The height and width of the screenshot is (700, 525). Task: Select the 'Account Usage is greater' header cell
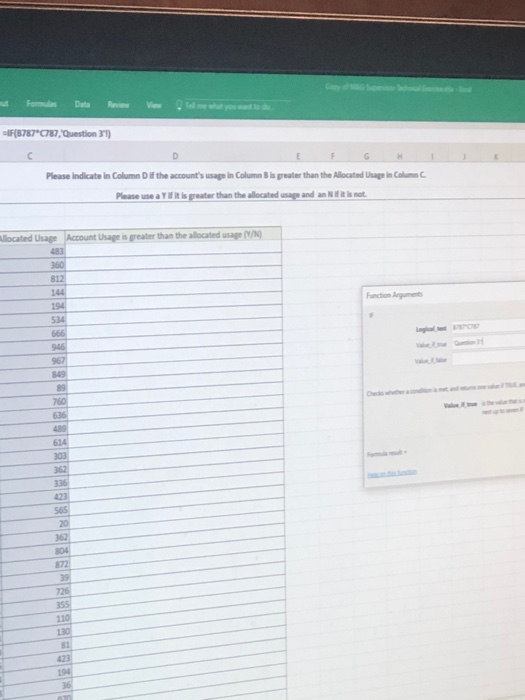click(173, 235)
